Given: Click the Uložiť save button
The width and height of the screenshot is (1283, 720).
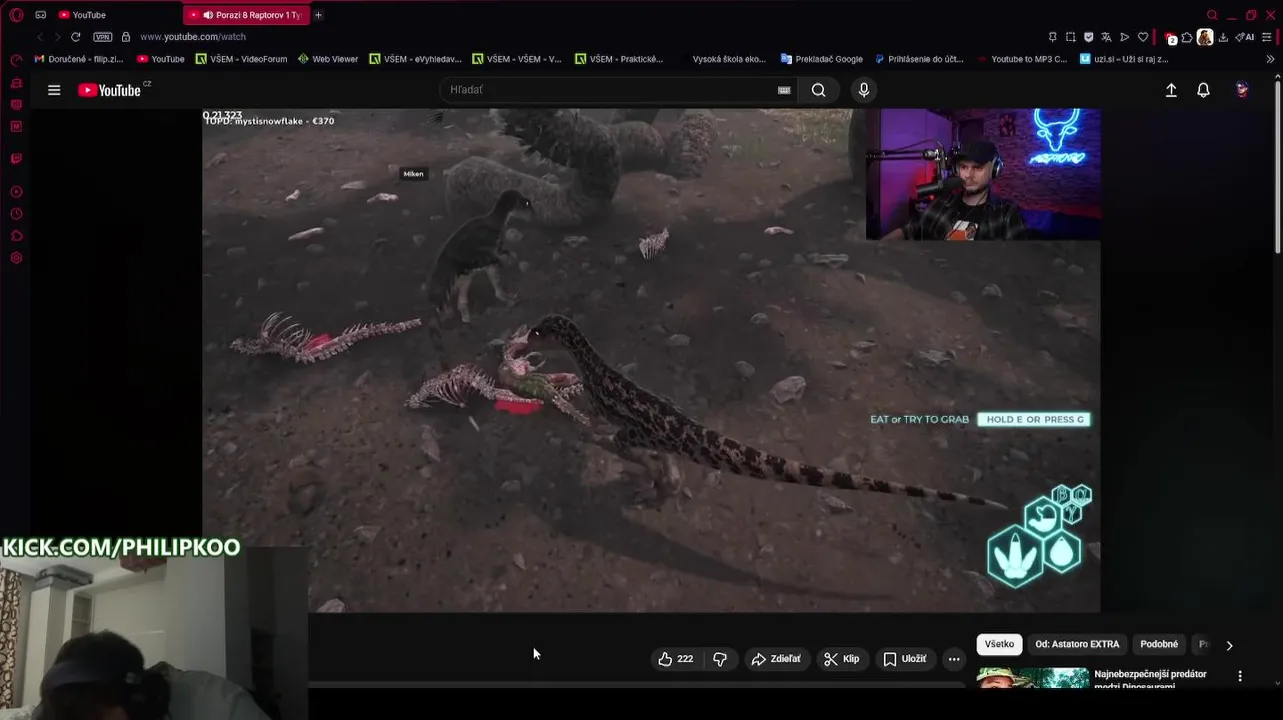Looking at the screenshot, I should click(905, 659).
